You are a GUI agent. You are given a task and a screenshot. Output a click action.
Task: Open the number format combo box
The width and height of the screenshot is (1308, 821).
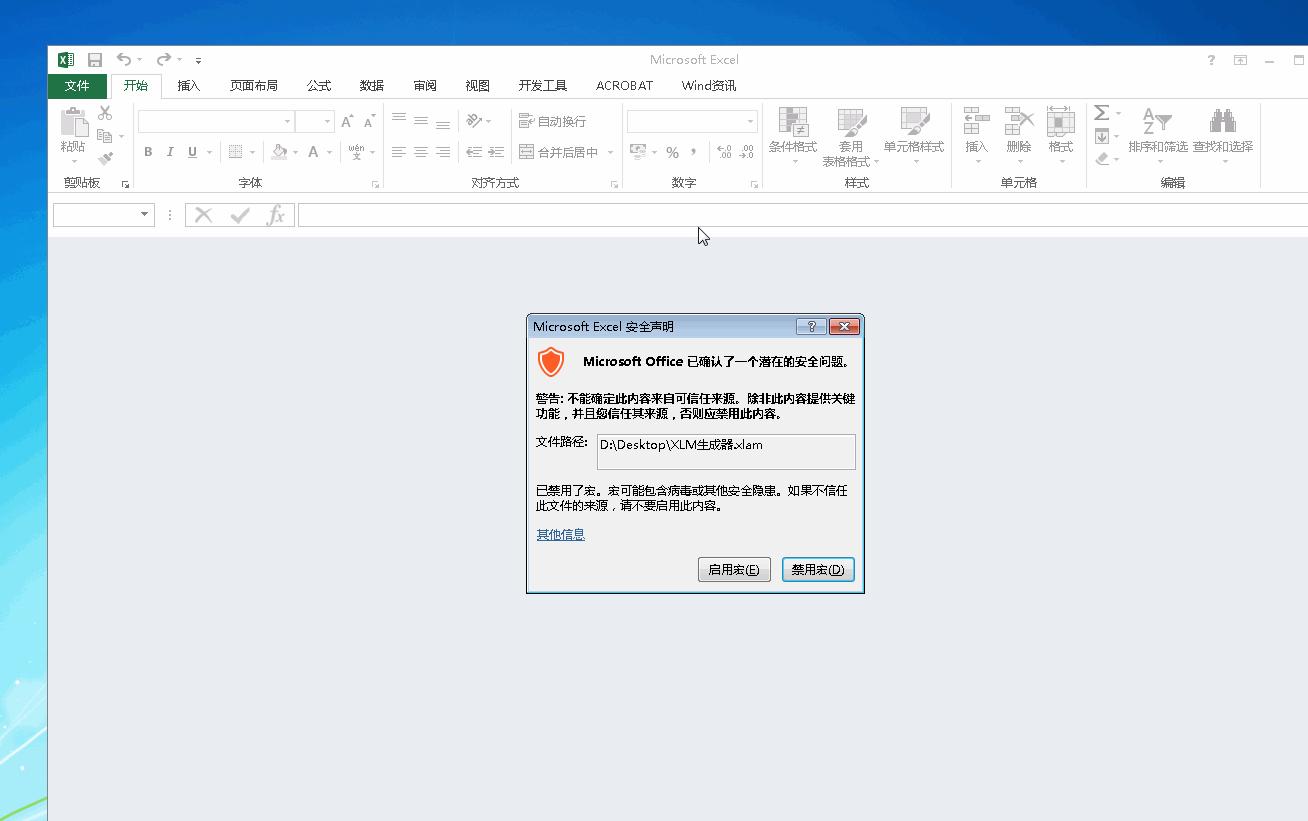692,121
